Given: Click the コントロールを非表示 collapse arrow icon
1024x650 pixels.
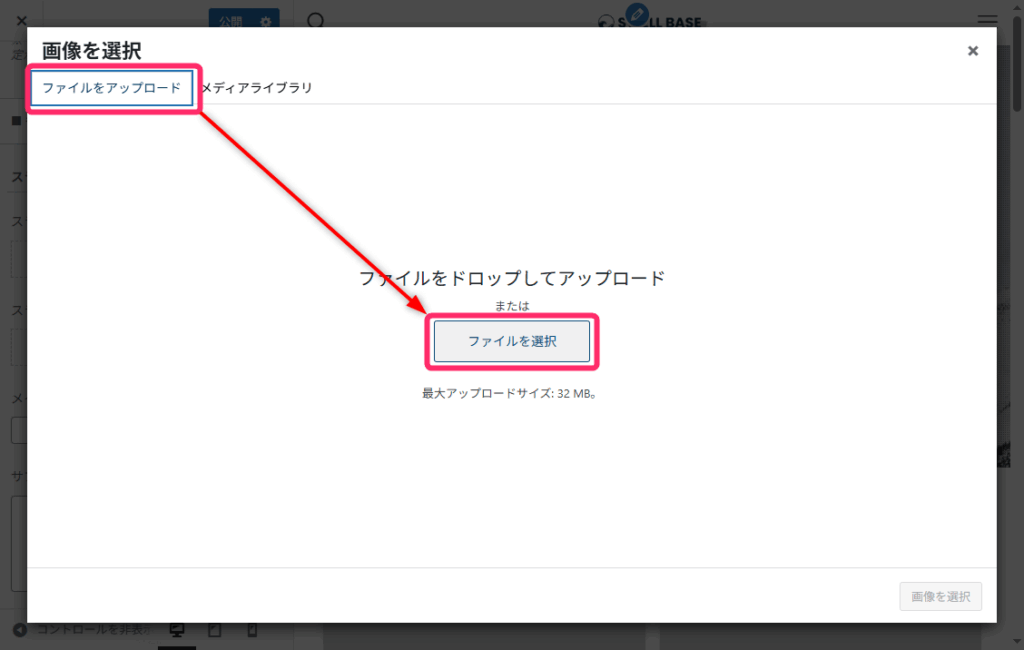Looking at the screenshot, I should (20, 630).
